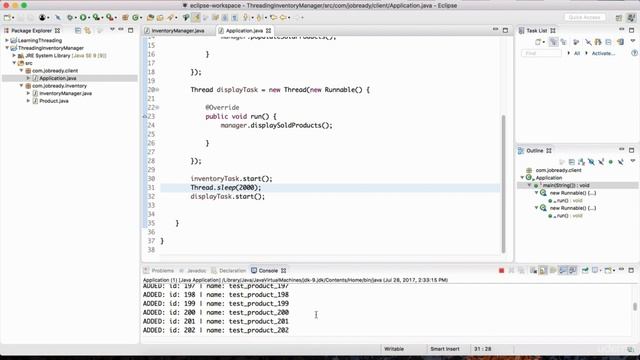Expand the LearningThreading project
The height and width of the screenshot is (360, 640).
tap(7, 40)
